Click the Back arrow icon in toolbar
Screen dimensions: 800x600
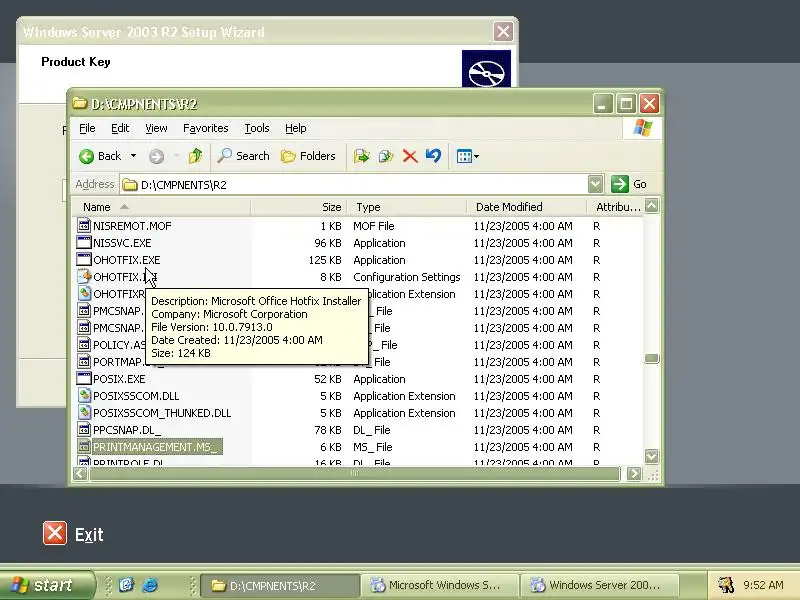point(86,156)
